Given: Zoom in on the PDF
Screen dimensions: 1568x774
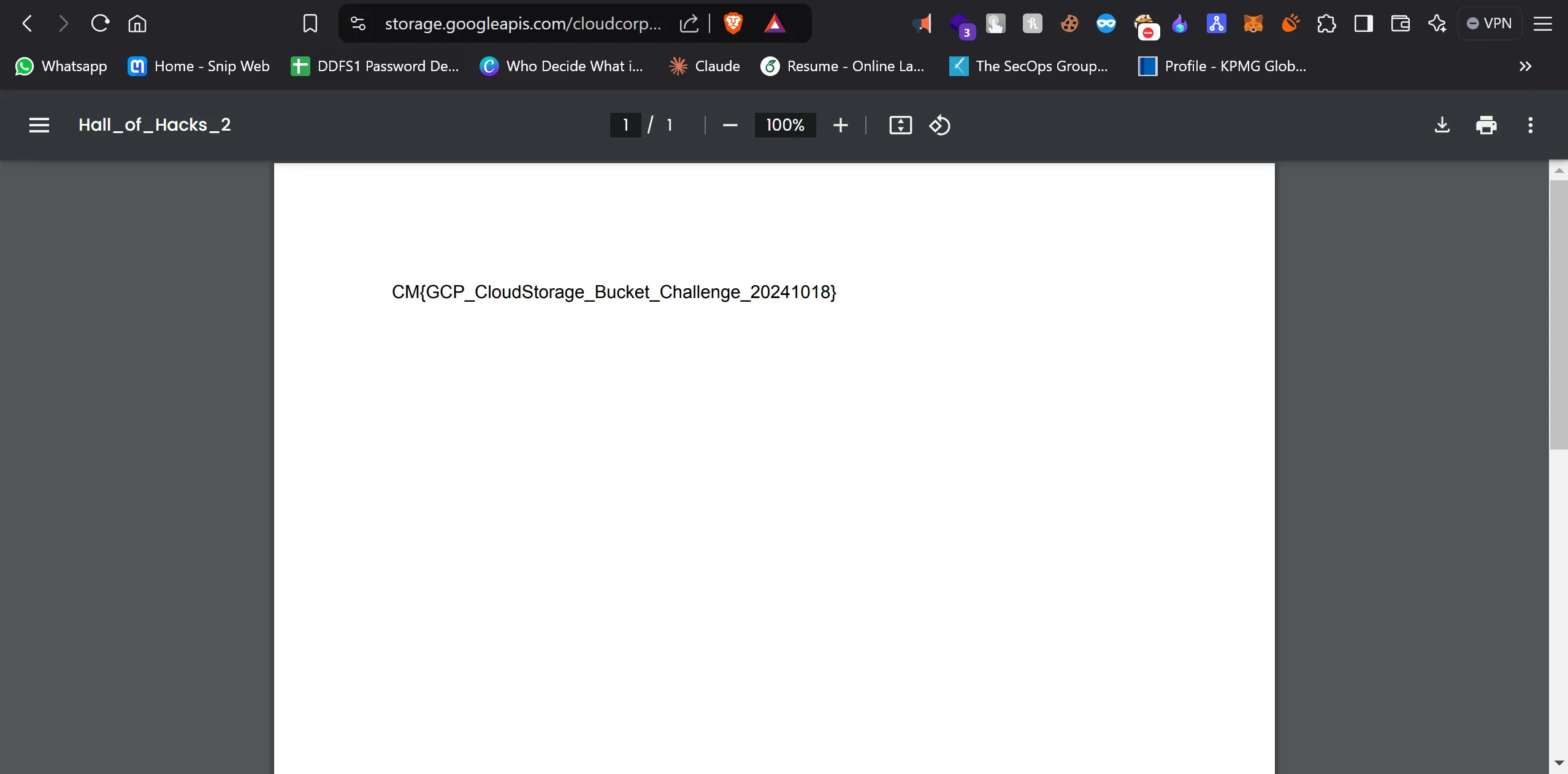Looking at the screenshot, I should click(840, 125).
